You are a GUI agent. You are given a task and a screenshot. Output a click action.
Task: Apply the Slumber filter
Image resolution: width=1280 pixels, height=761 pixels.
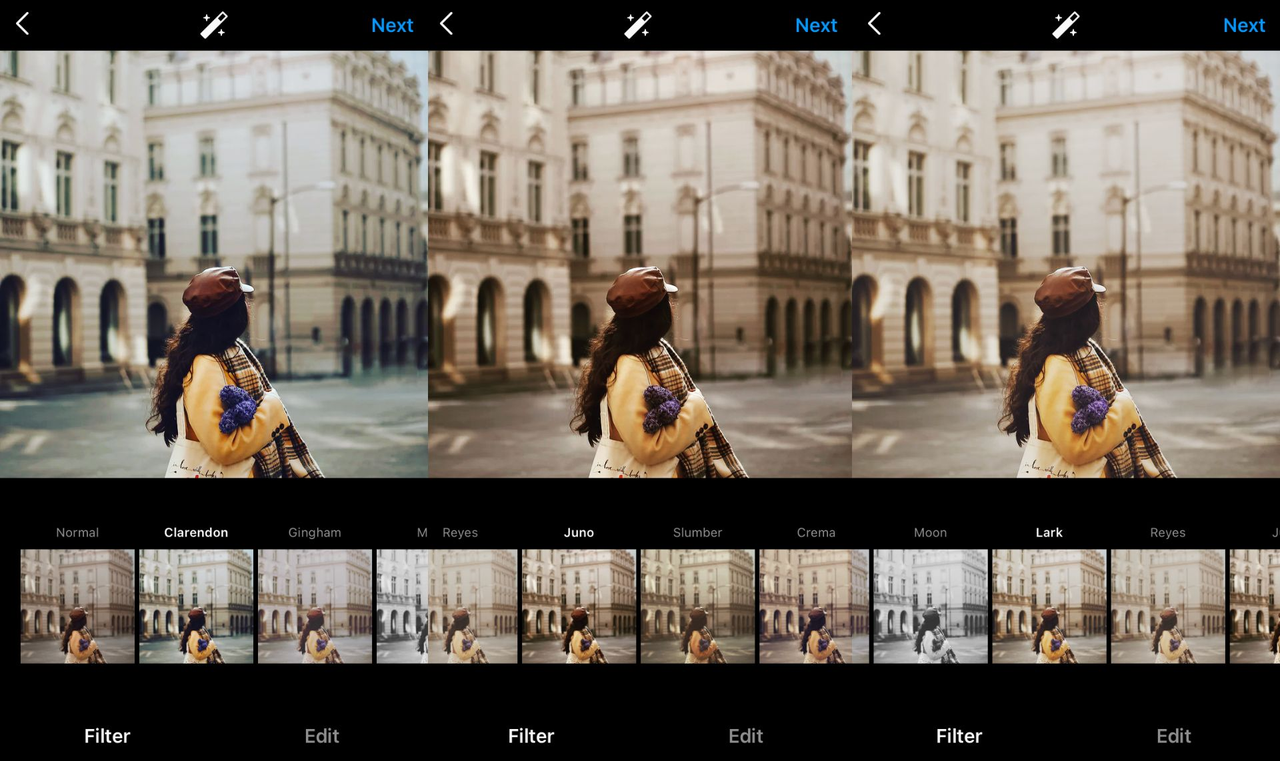(x=697, y=605)
